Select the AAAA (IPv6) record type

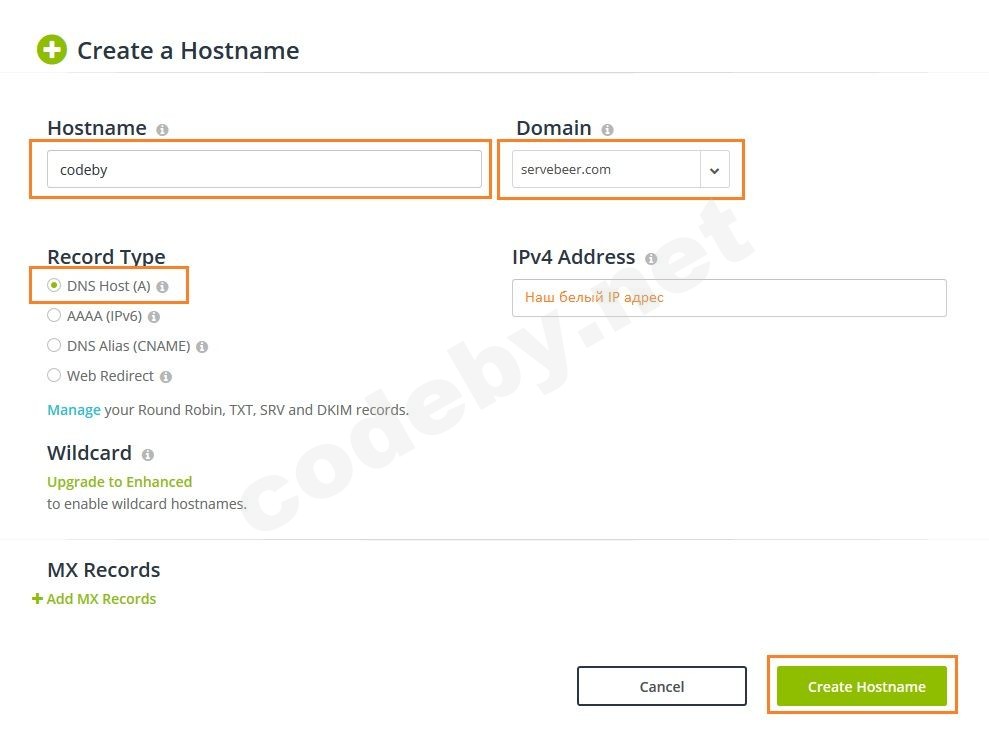[54, 316]
